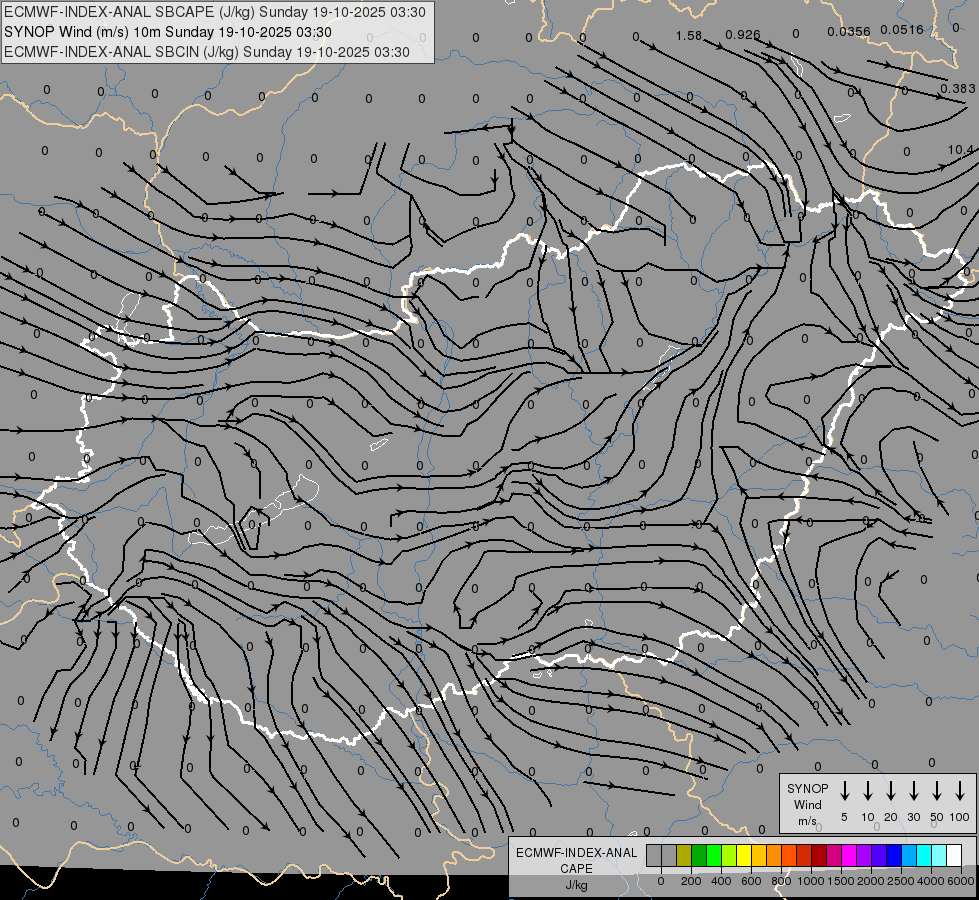Viewport: 979px width, 900px height.
Task: Click the wind arrow above 100 m/s
Action: coord(960,791)
